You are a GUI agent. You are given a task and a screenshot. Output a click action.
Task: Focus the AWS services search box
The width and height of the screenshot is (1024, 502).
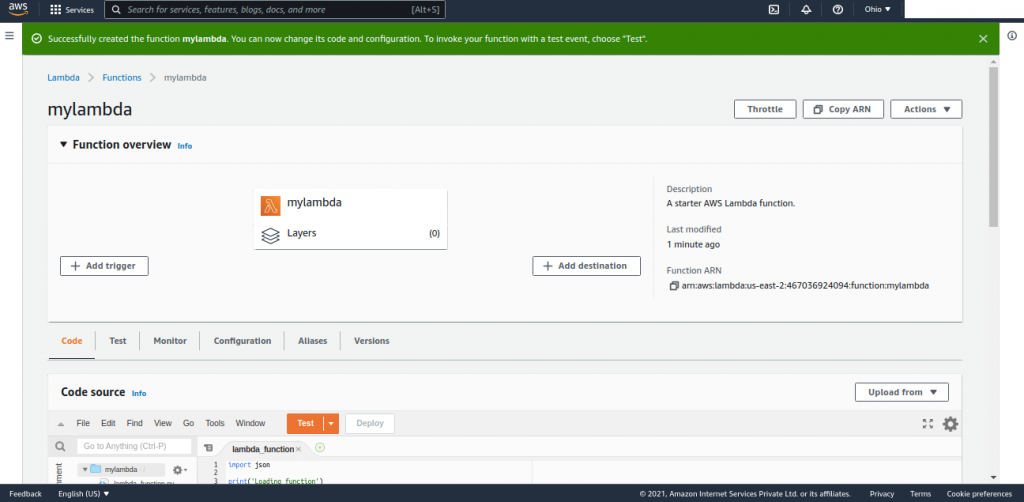coord(275,10)
